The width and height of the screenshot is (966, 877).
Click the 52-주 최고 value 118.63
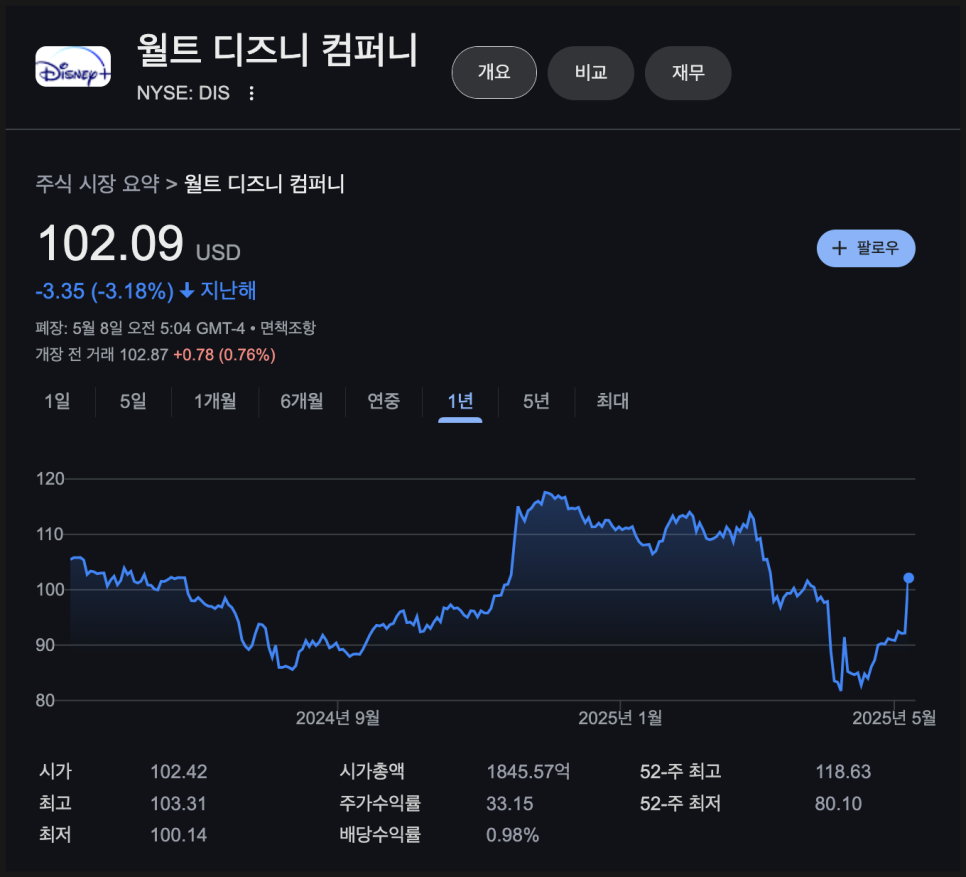pos(843,771)
